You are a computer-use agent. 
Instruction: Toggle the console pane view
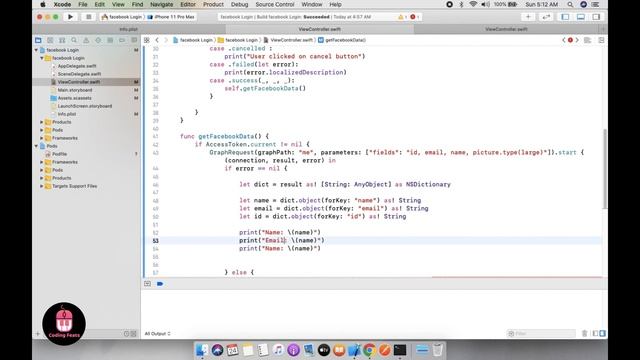602,333
